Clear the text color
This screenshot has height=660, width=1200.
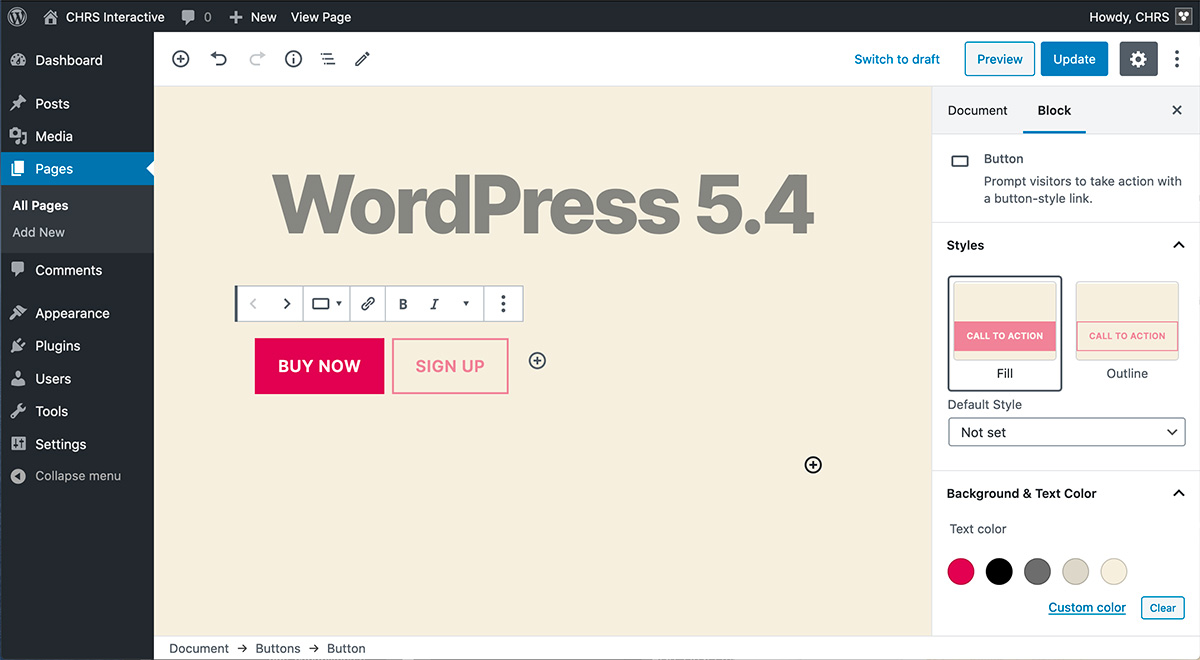click(x=1163, y=608)
